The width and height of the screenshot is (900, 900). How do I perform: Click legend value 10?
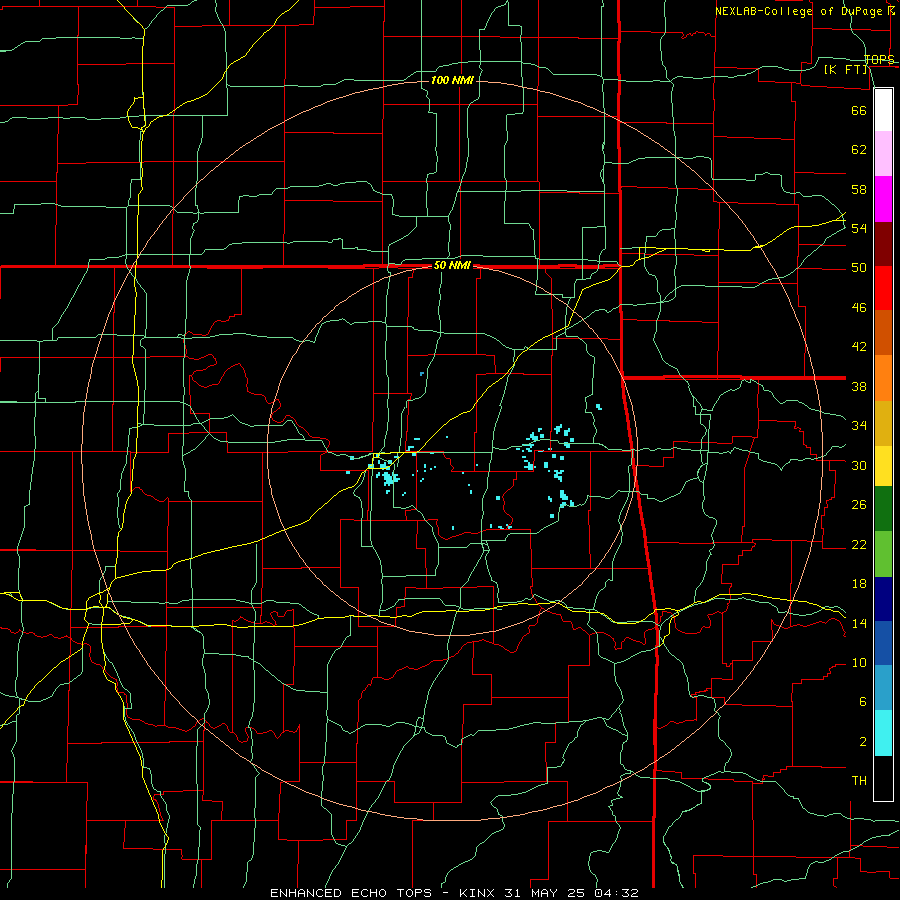[859, 662]
